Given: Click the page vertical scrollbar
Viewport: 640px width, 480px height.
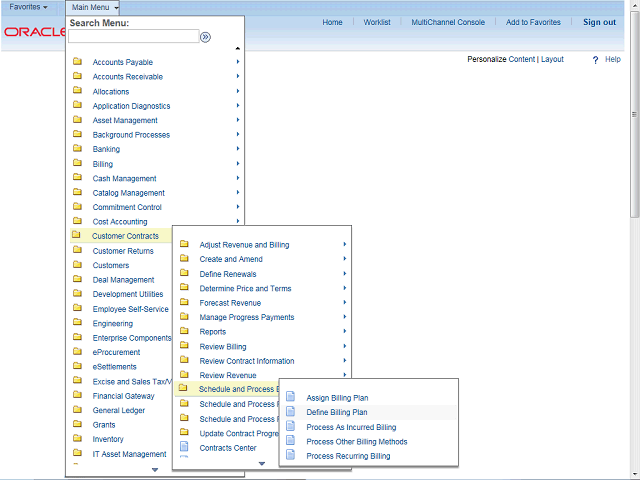Looking at the screenshot, I should point(634,240).
